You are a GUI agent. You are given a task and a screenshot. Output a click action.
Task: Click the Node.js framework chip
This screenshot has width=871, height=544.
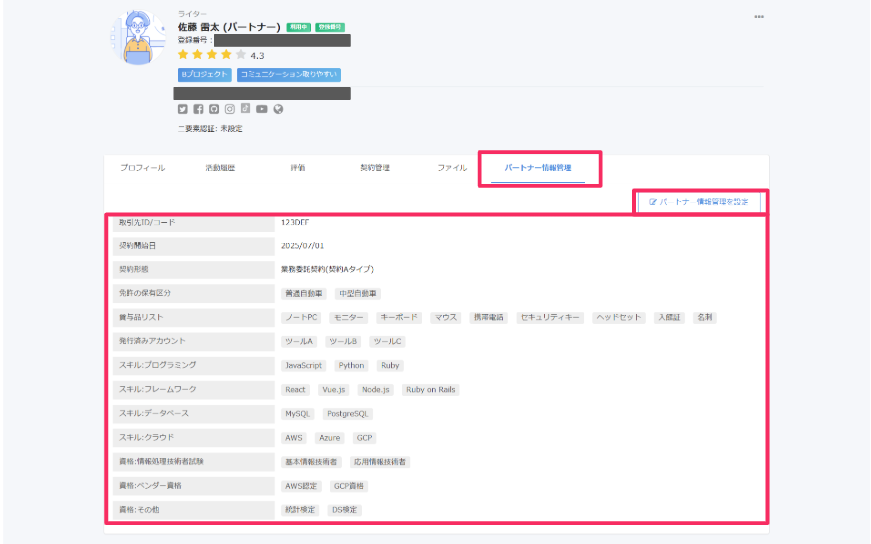(x=376, y=390)
